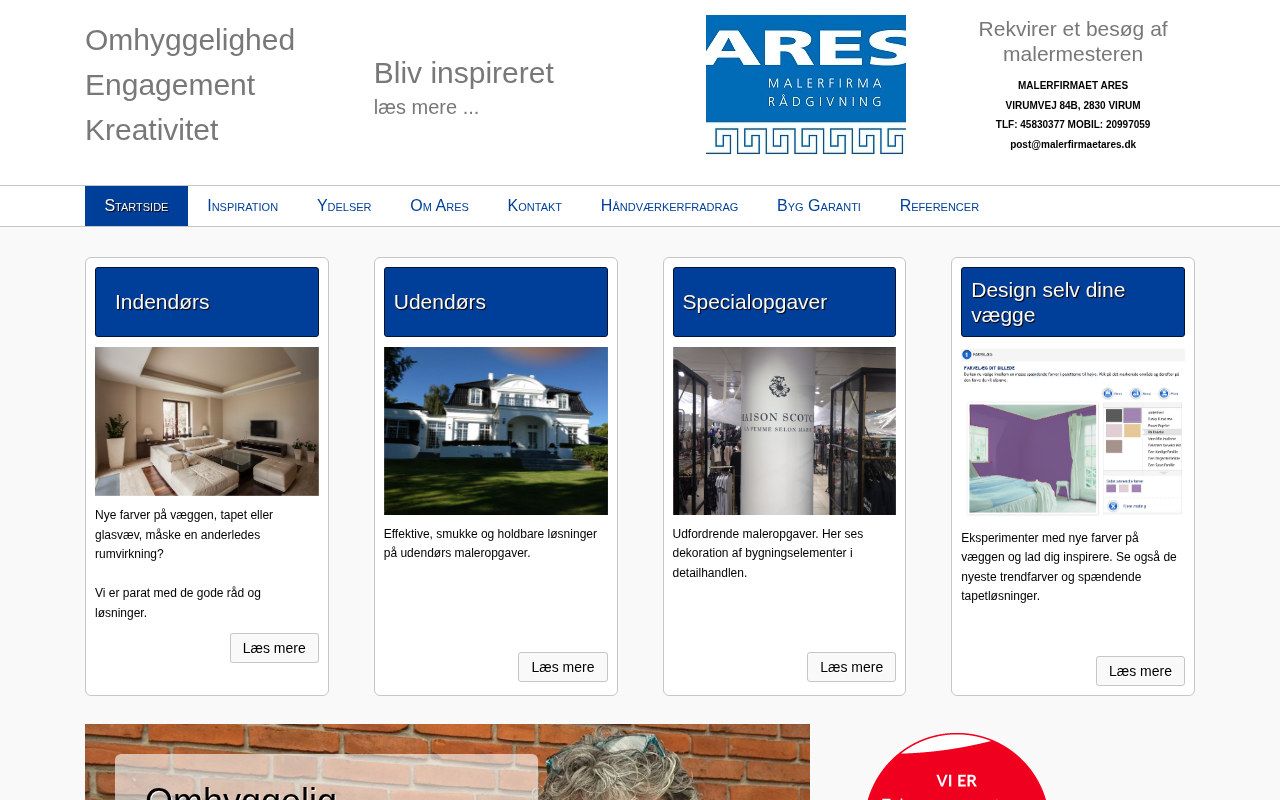
Task: Click the Bliv inspireret heading
Action: click(464, 73)
